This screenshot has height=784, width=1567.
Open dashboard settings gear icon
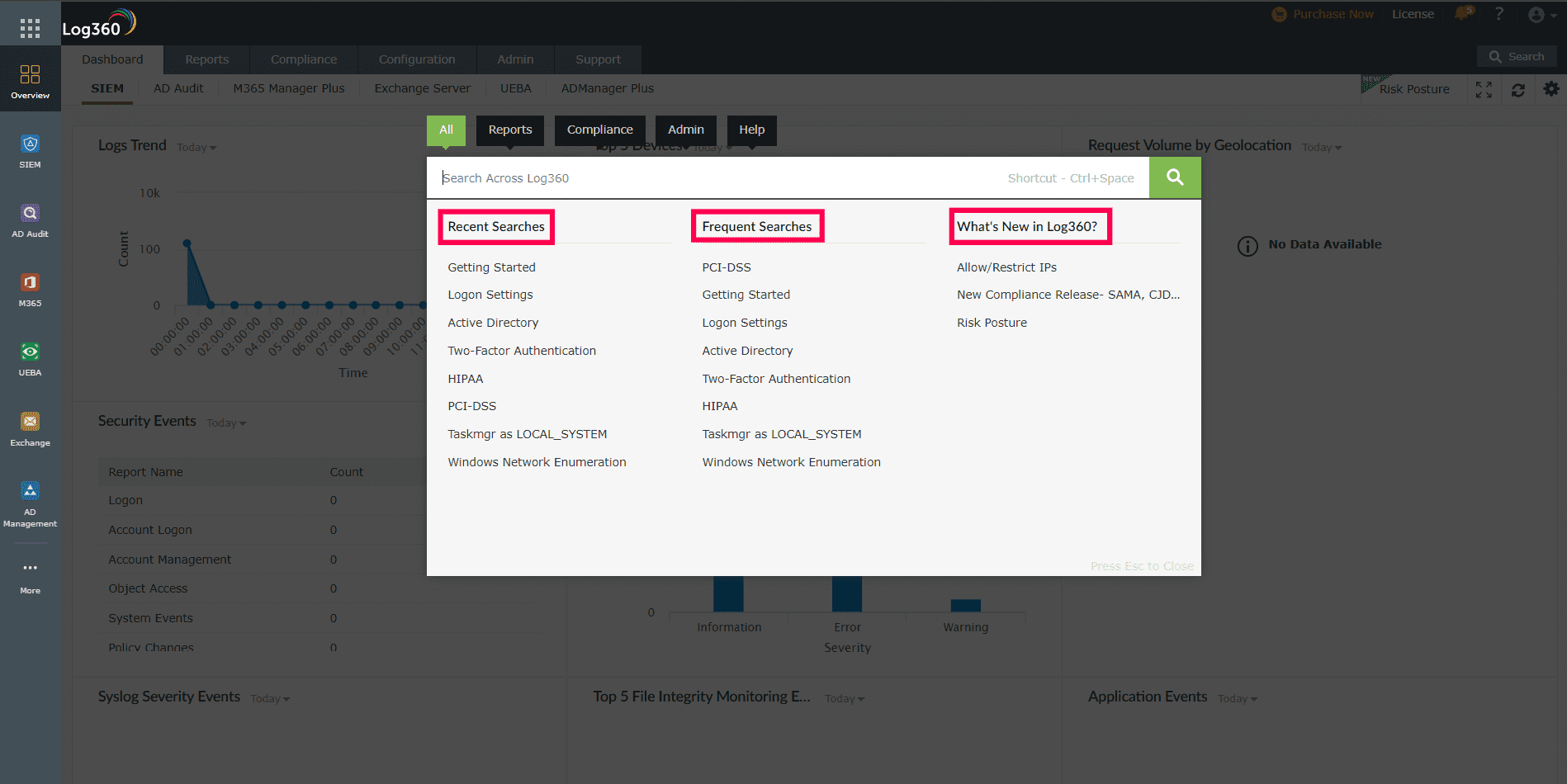[1551, 89]
